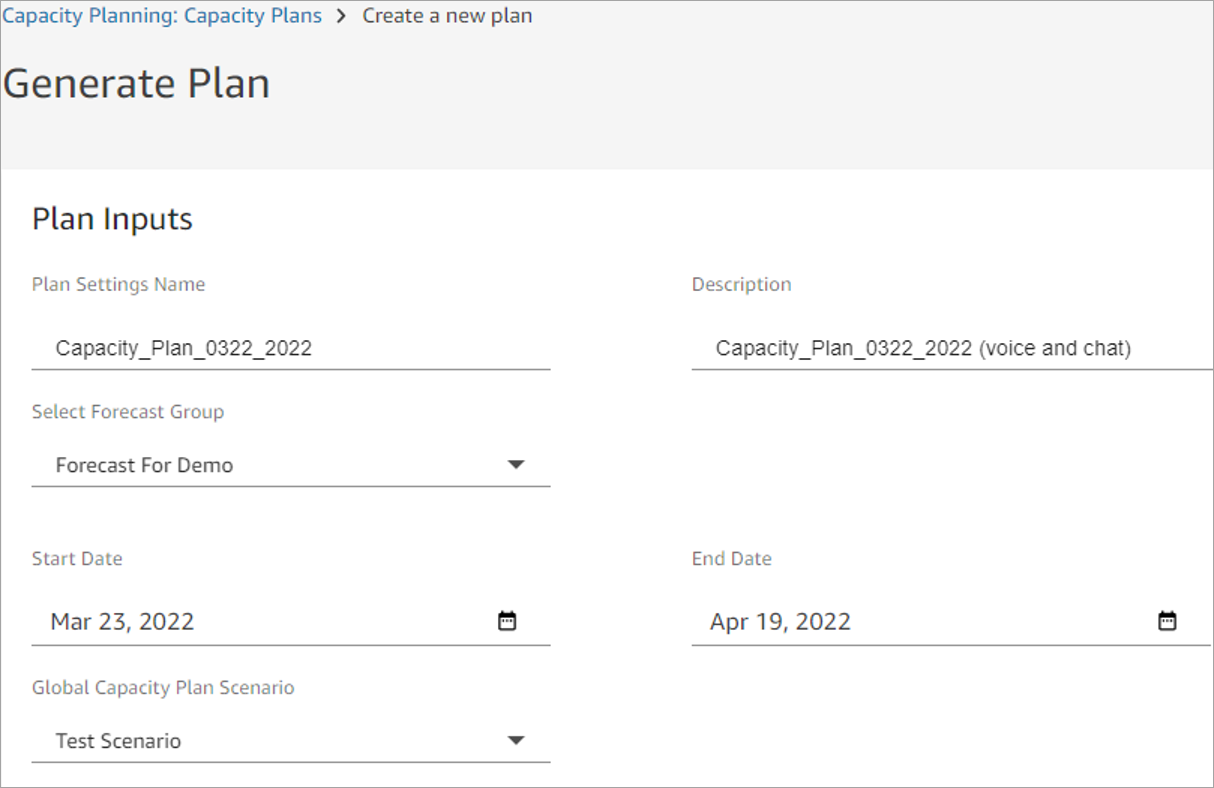Expand the Test Scenario dropdown arrow
The height and width of the screenshot is (788, 1214).
pyautogui.click(x=516, y=741)
